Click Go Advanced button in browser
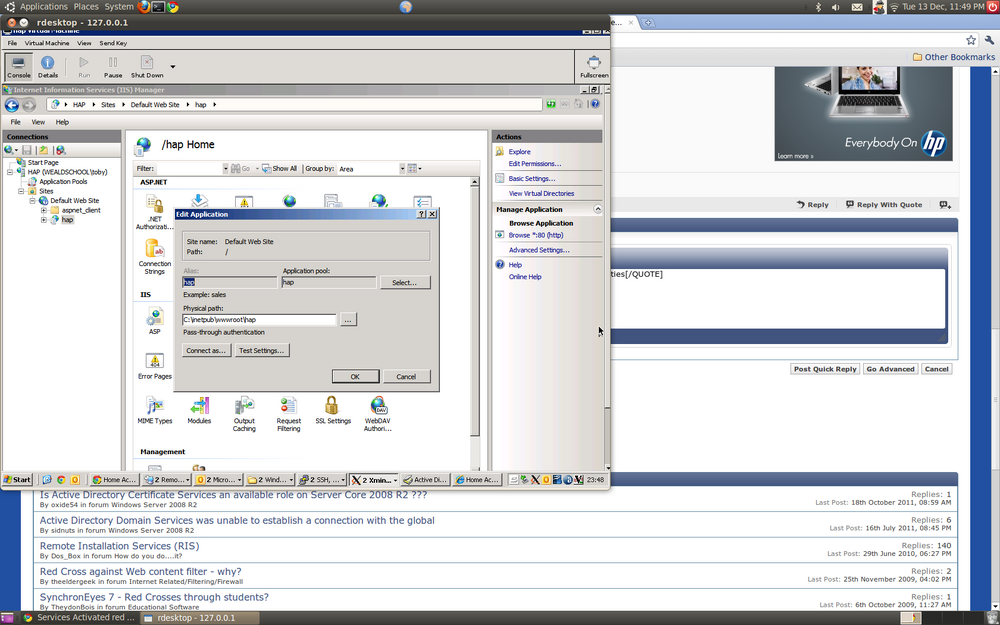 [890, 369]
